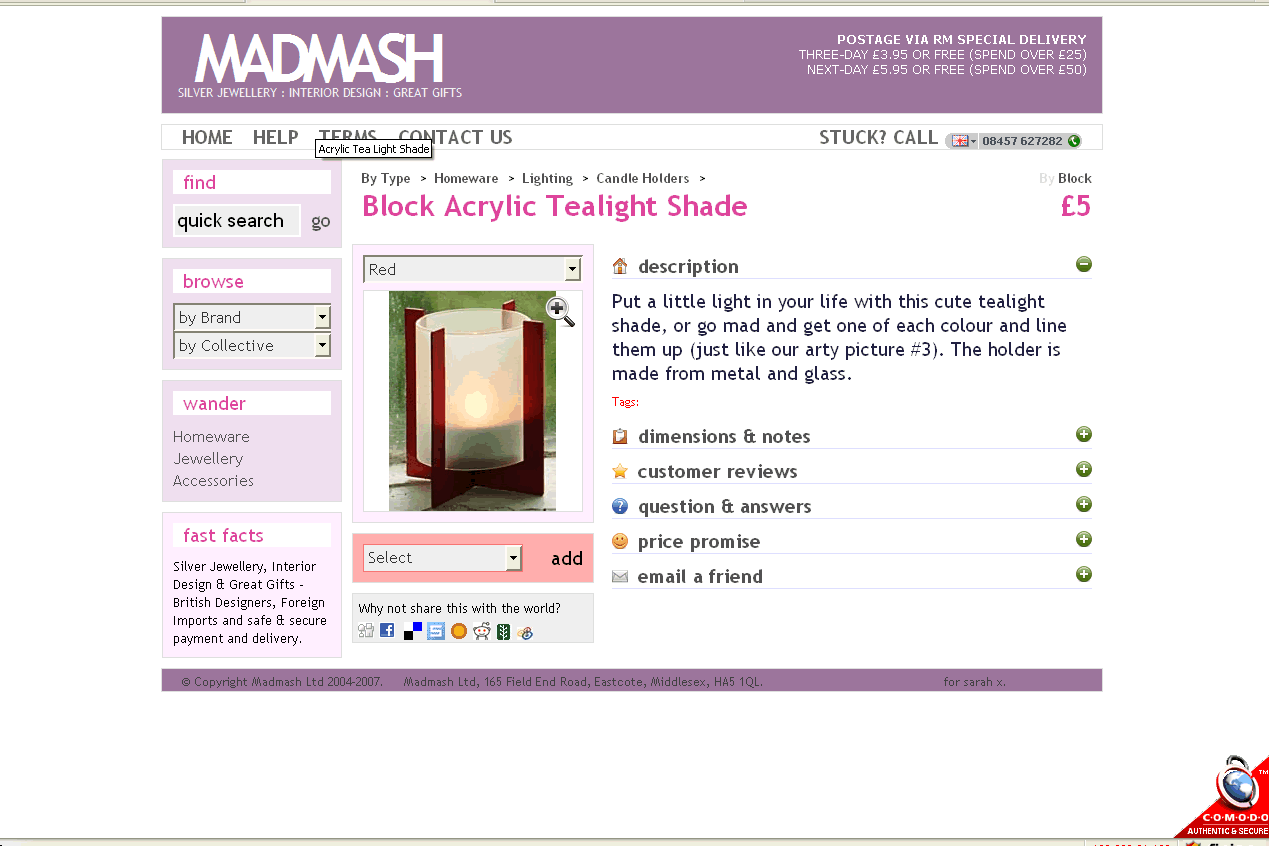
Task: Share via the Delicious bookmark icon
Action: (413, 631)
